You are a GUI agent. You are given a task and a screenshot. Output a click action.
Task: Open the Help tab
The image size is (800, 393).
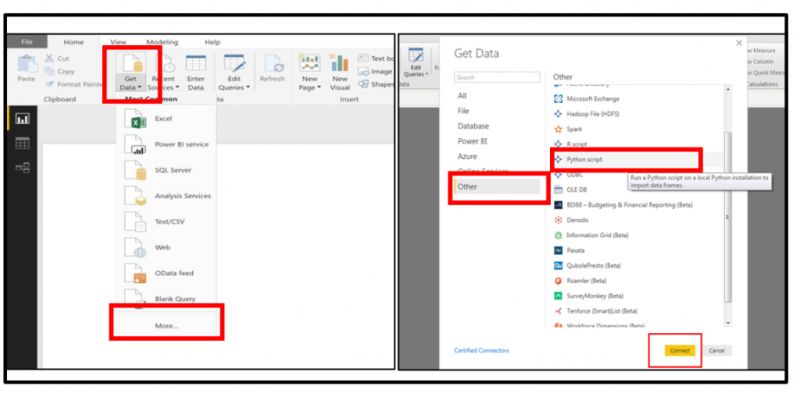tap(212, 42)
